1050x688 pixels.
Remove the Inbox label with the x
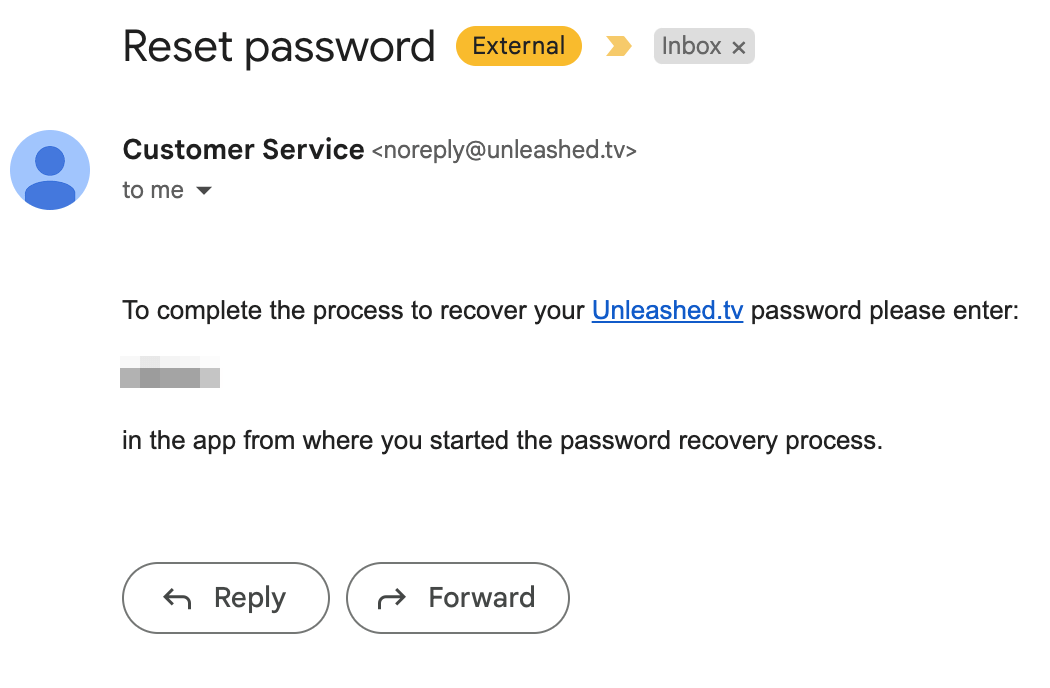coord(739,48)
